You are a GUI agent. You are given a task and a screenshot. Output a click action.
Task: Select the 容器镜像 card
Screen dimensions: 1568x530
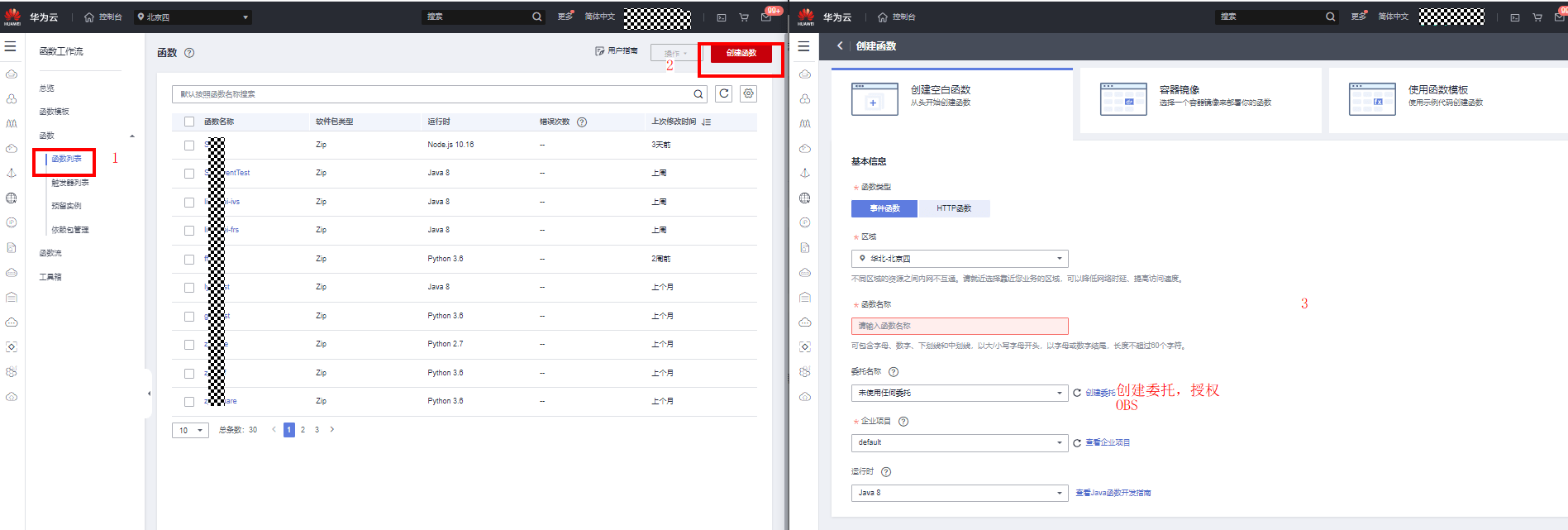tap(1200, 99)
